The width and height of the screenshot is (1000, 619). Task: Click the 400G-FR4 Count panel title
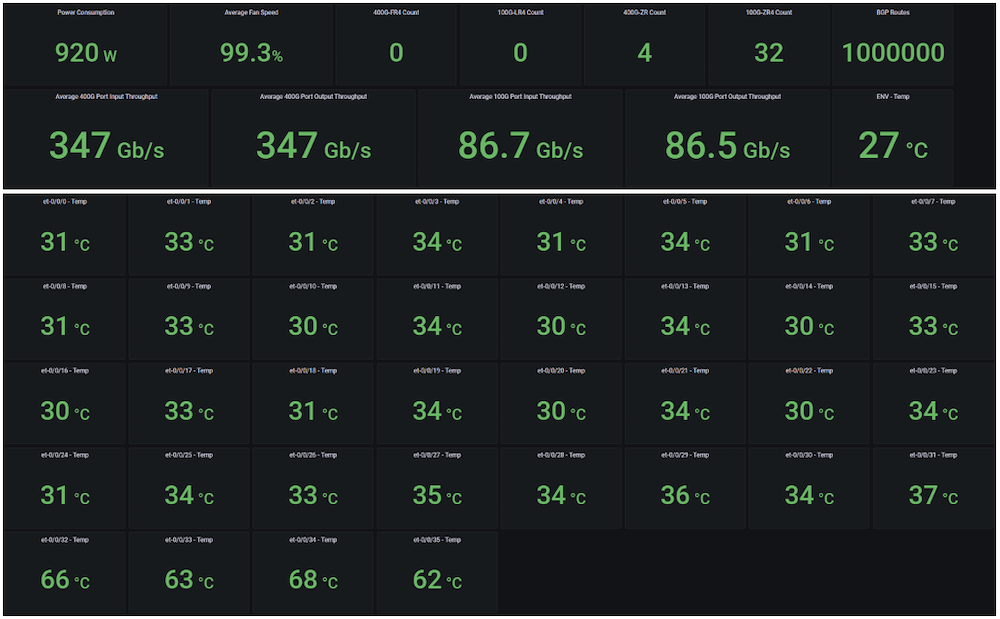point(396,12)
